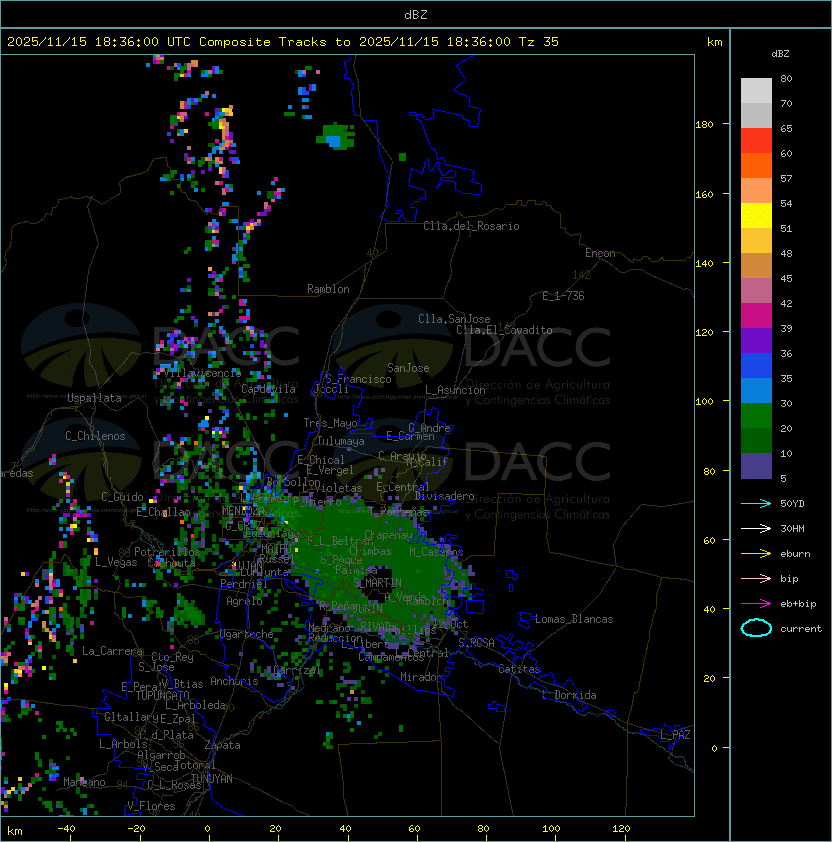The height and width of the screenshot is (842, 832).
Task: Click the V_Flores map label
Action: (151, 806)
